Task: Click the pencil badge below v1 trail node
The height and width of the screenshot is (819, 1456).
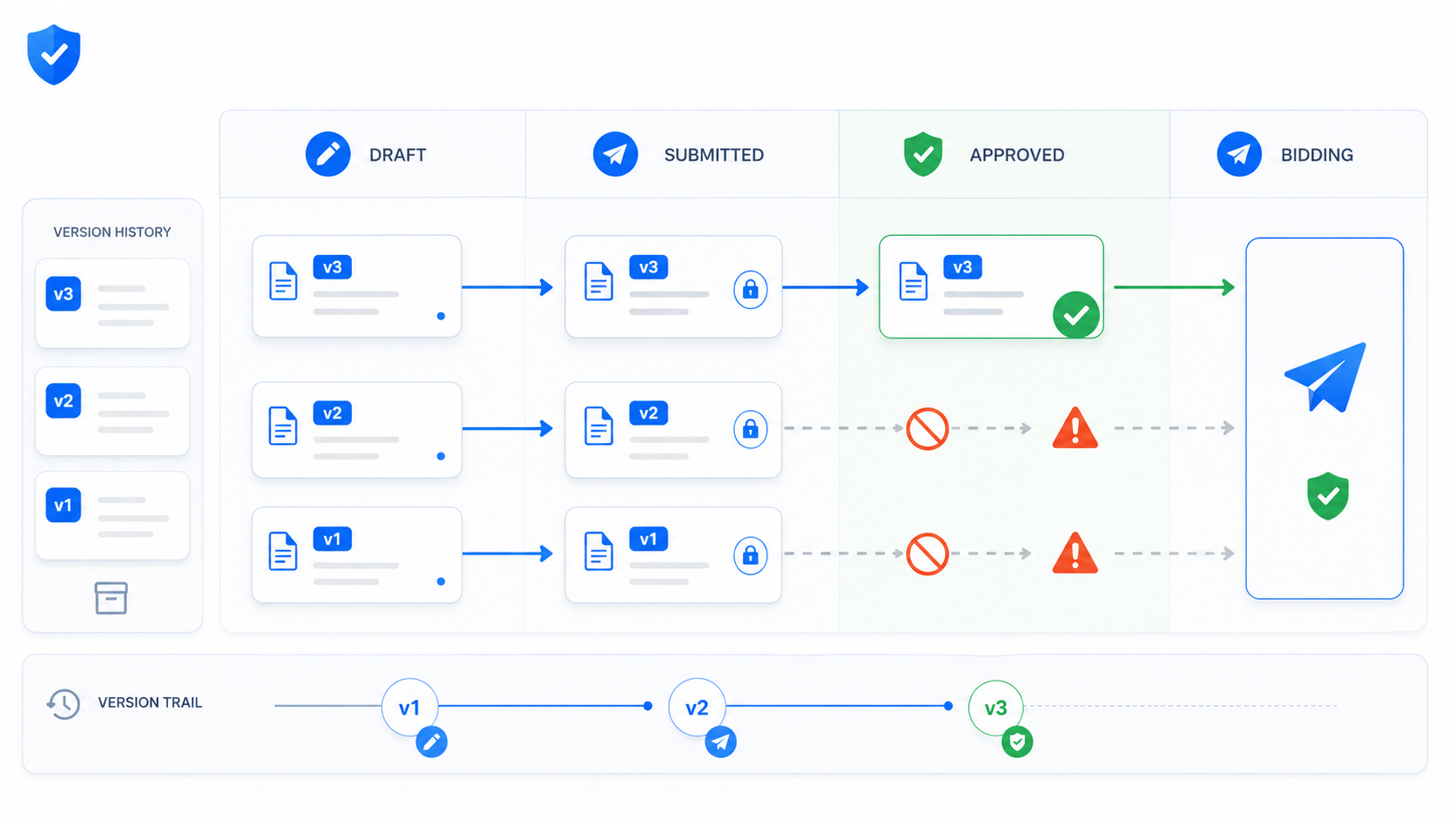Action: click(x=432, y=742)
